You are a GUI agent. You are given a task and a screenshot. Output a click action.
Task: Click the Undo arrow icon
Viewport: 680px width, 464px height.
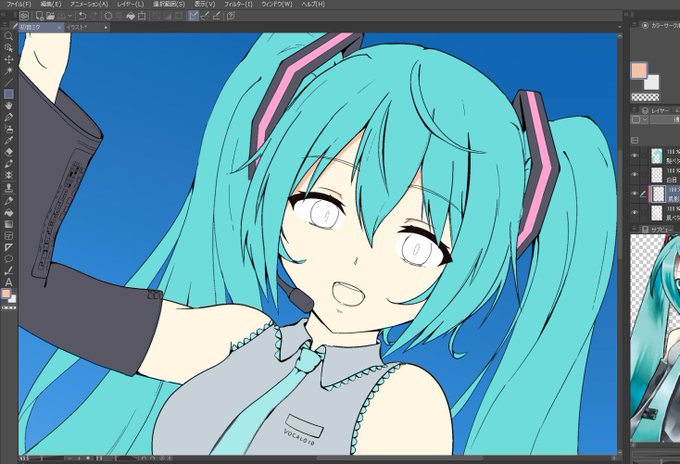click(x=82, y=16)
